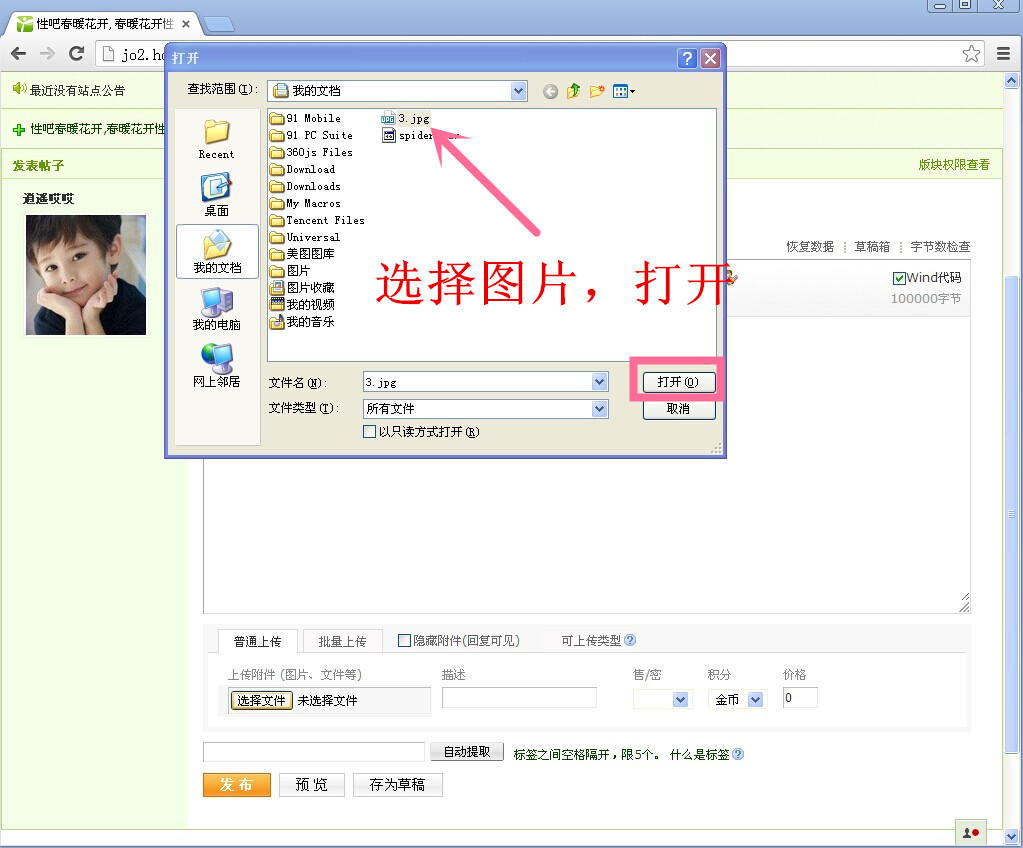Check the hide attachment (隐藏附件) checkbox
This screenshot has height=848, width=1023.
pyautogui.click(x=404, y=641)
